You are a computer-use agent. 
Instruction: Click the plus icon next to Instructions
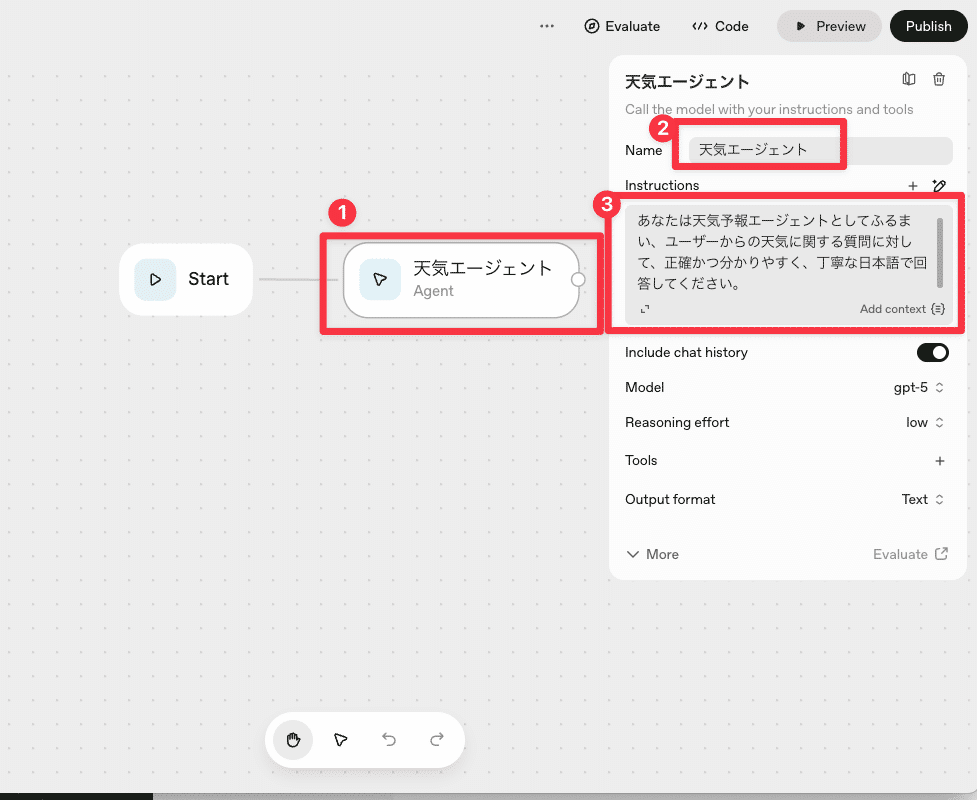912,186
